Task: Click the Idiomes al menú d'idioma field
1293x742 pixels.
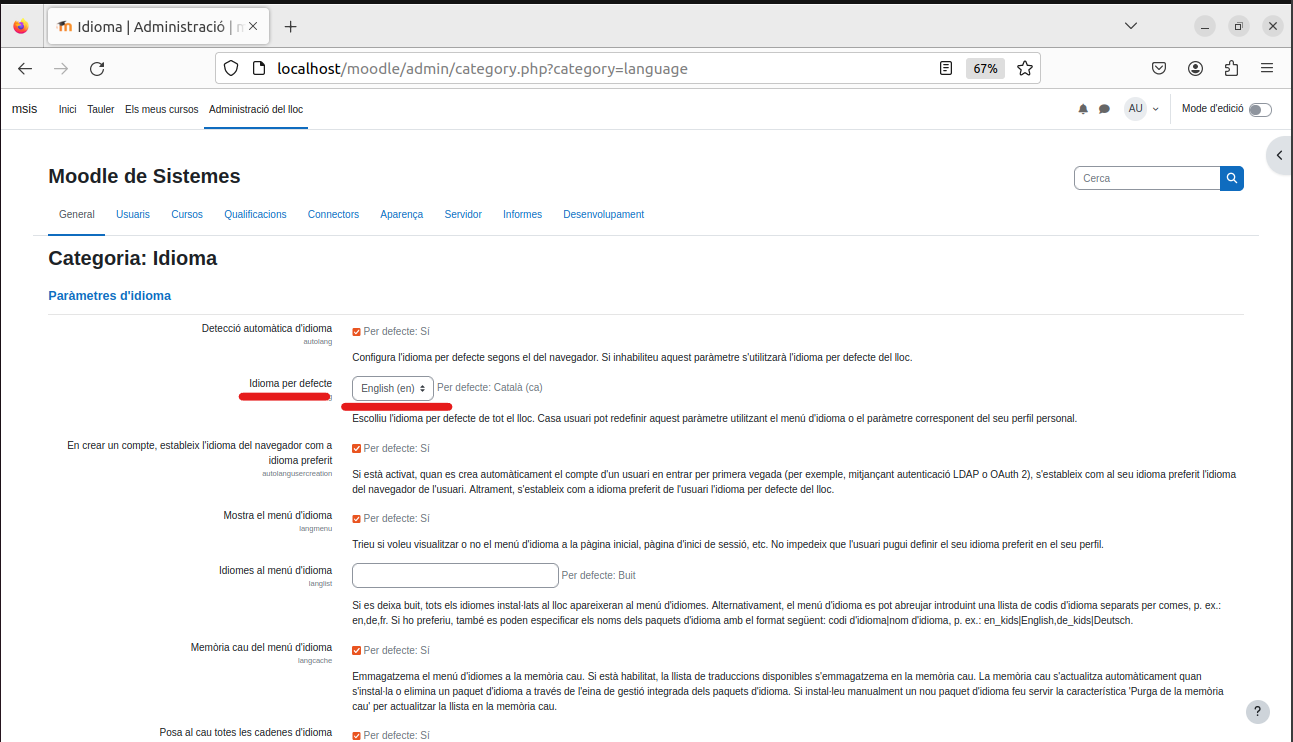Action: tap(455, 575)
